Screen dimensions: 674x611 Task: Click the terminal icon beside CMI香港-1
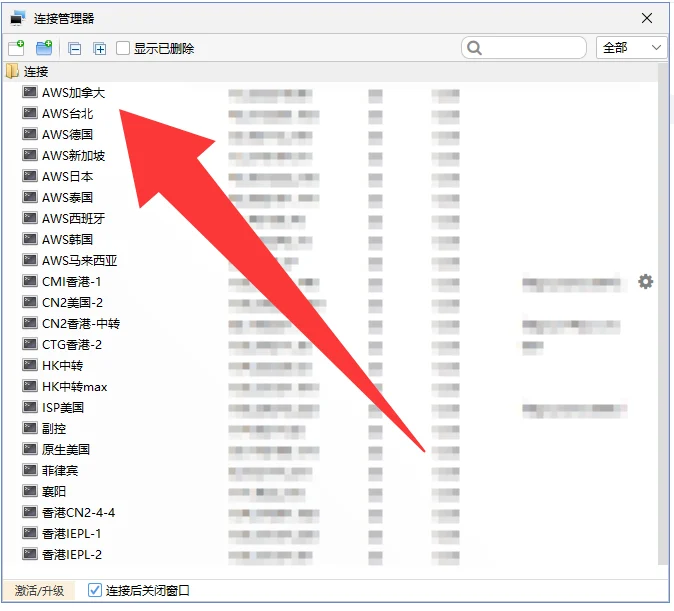pos(30,281)
